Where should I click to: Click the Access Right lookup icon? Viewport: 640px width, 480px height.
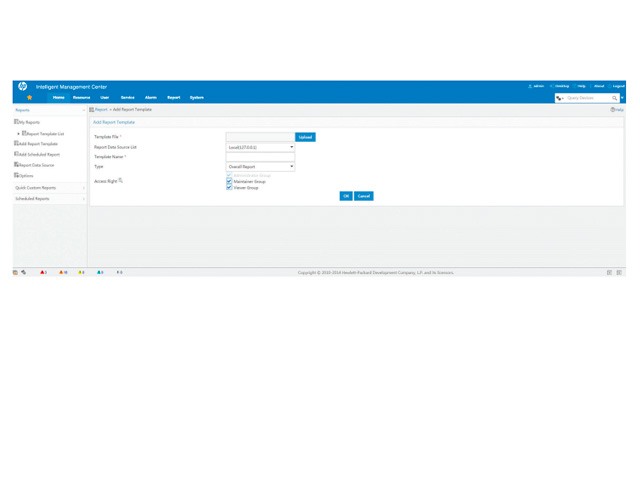[x=121, y=181]
